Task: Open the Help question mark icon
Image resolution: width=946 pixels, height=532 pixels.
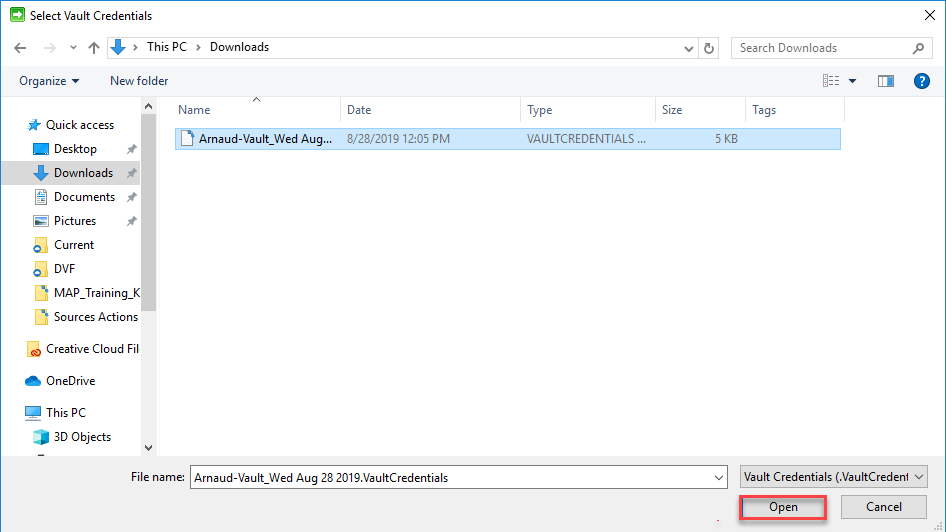Action: 922,81
